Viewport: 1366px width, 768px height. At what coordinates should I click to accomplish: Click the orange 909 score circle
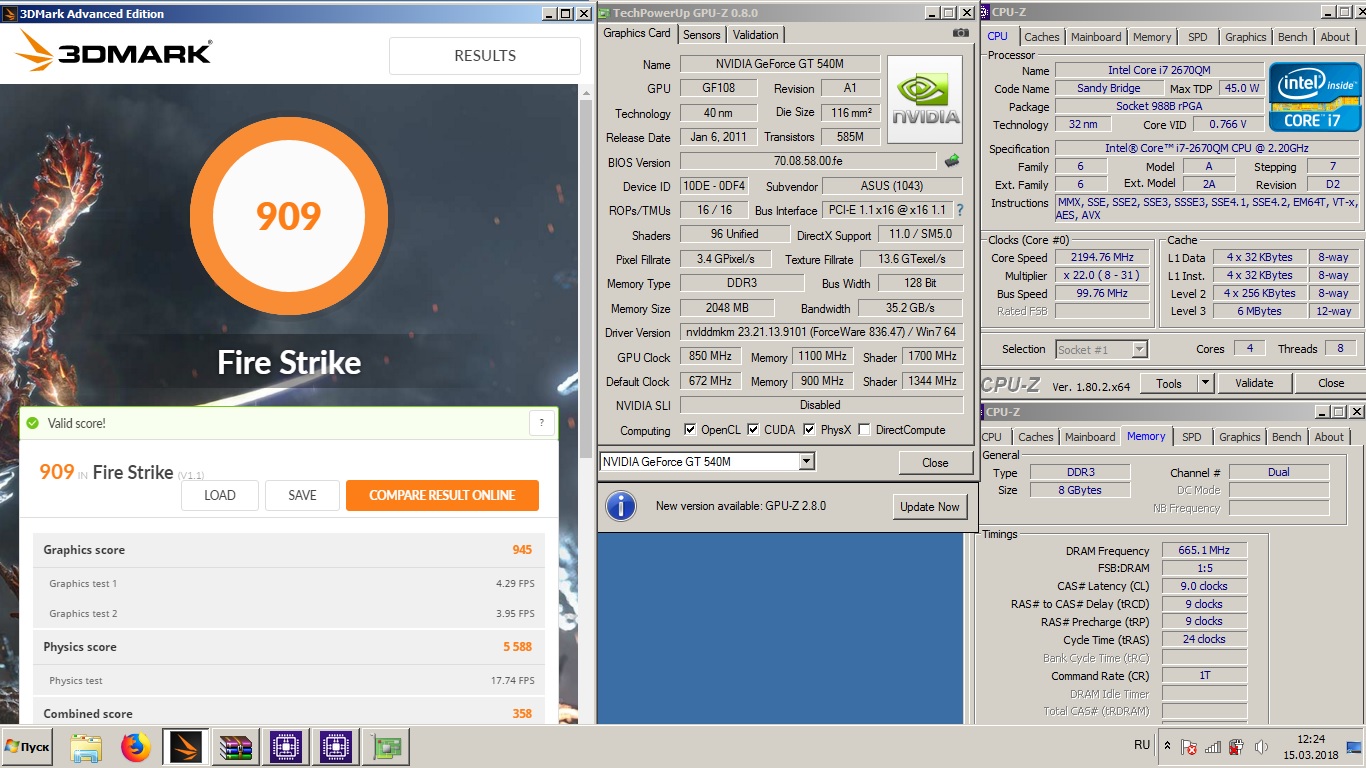tap(288, 216)
